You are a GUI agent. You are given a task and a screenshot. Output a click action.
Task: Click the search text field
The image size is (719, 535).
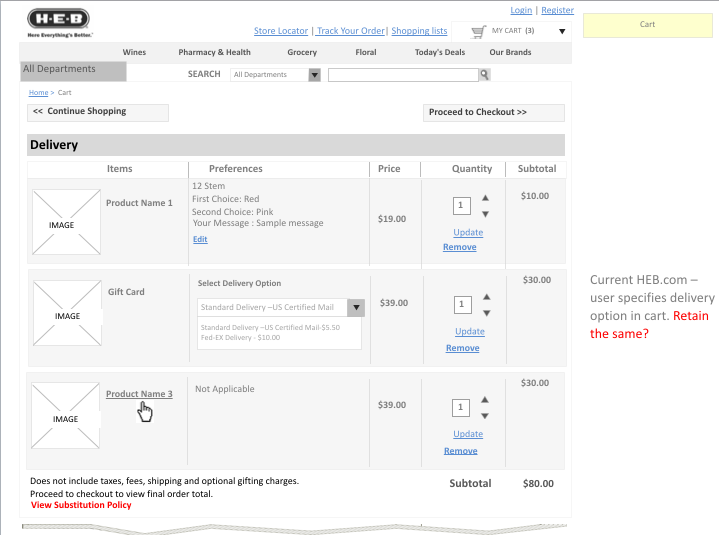coord(403,75)
